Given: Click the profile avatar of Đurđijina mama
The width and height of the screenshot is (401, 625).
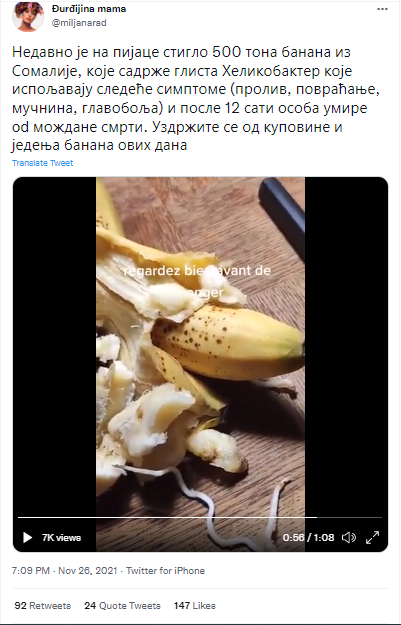Looking at the screenshot, I should (28, 16).
